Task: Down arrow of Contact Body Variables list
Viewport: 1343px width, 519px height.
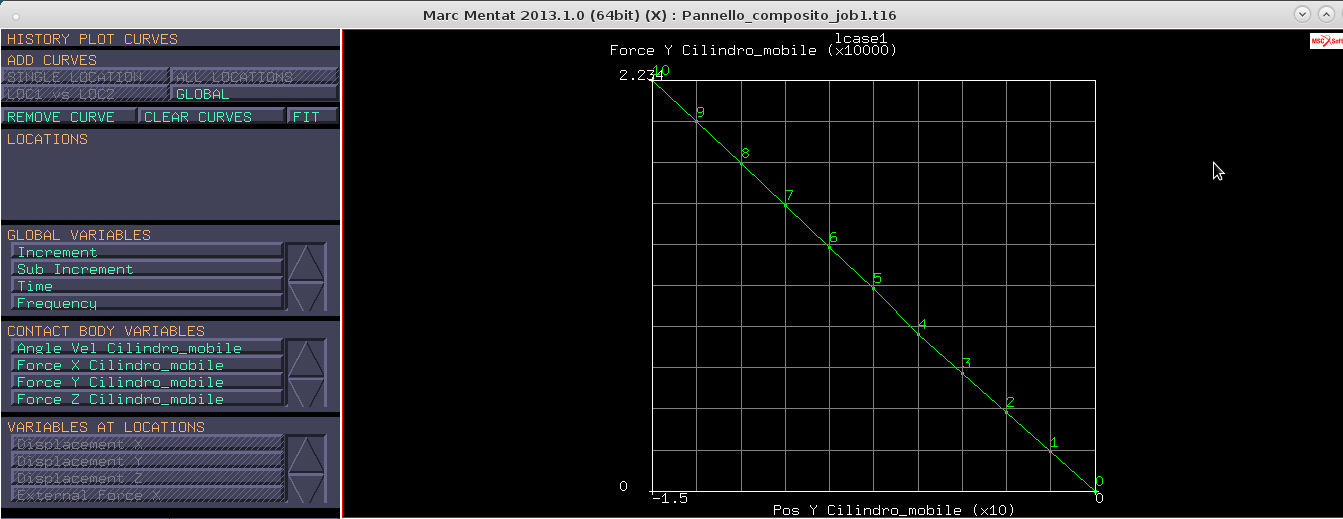Action: (x=306, y=391)
